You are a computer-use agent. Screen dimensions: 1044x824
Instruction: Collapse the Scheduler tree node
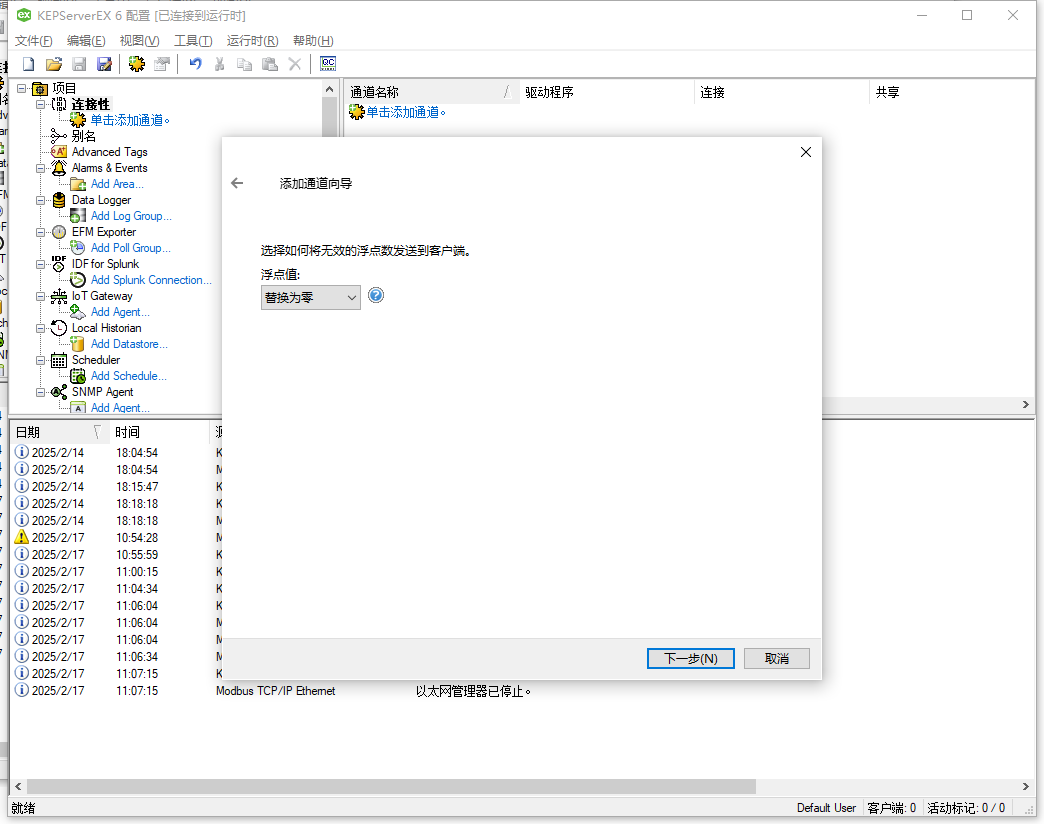[41, 360]
